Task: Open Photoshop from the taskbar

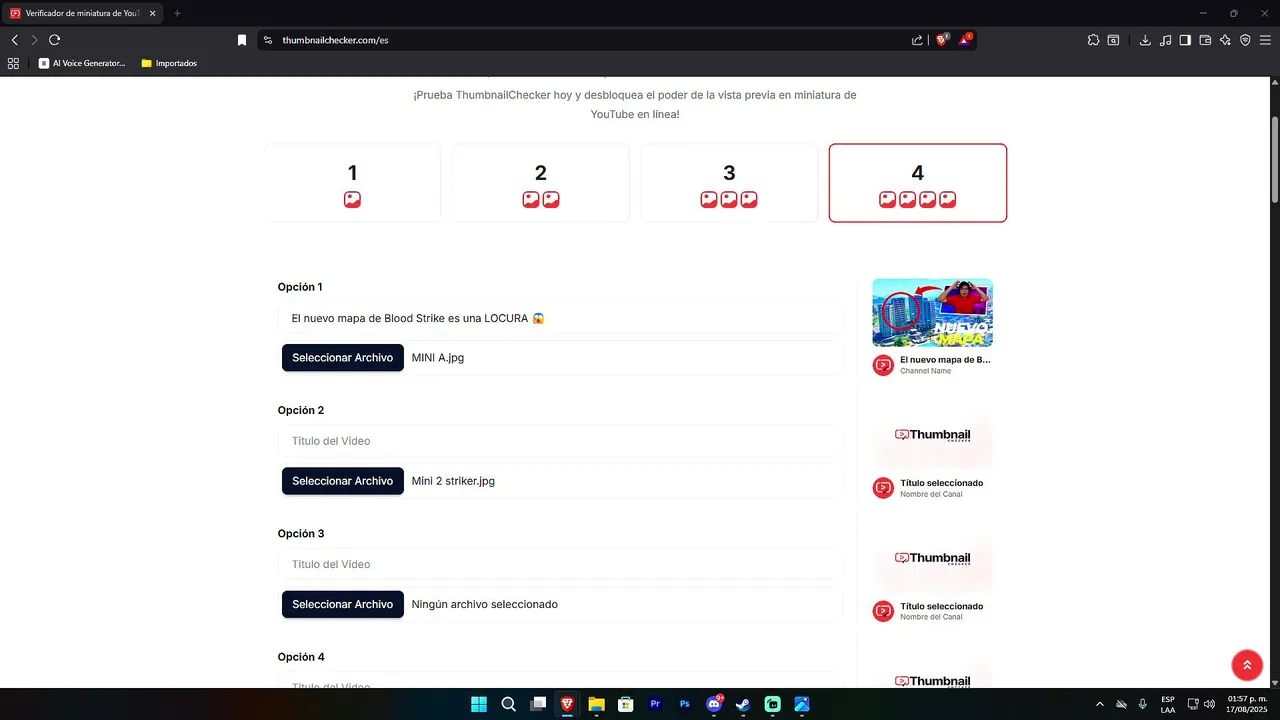Action: (685, 704)
